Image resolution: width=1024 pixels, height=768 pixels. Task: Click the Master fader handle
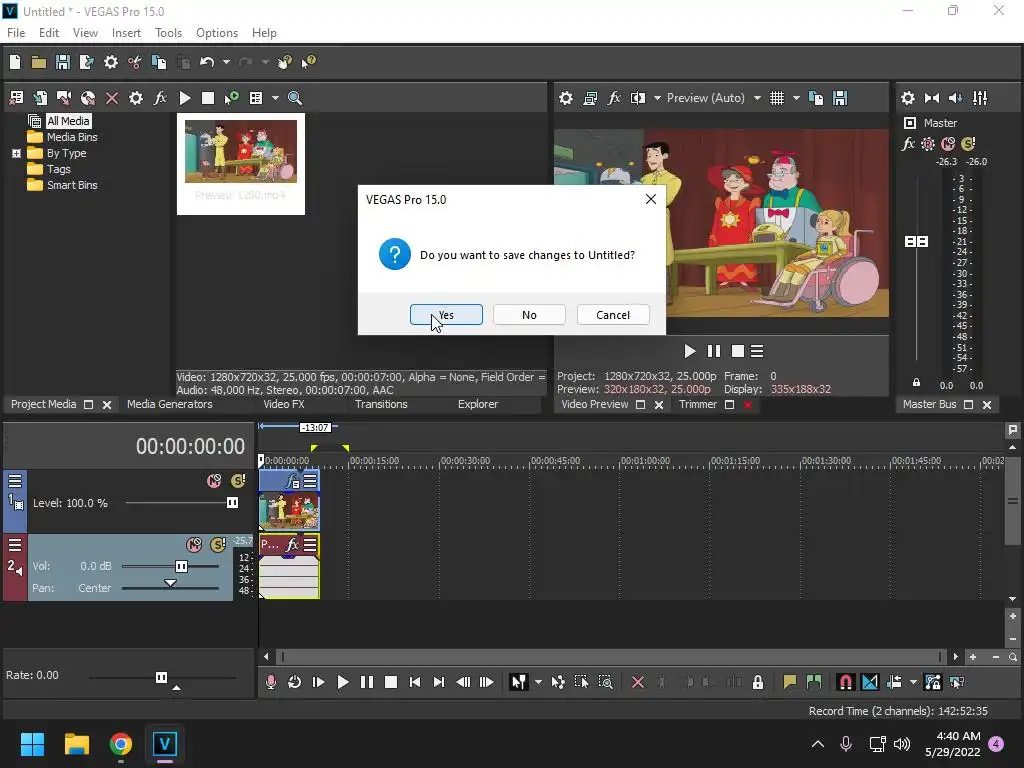pyautogui.click(x=916, y=242)
